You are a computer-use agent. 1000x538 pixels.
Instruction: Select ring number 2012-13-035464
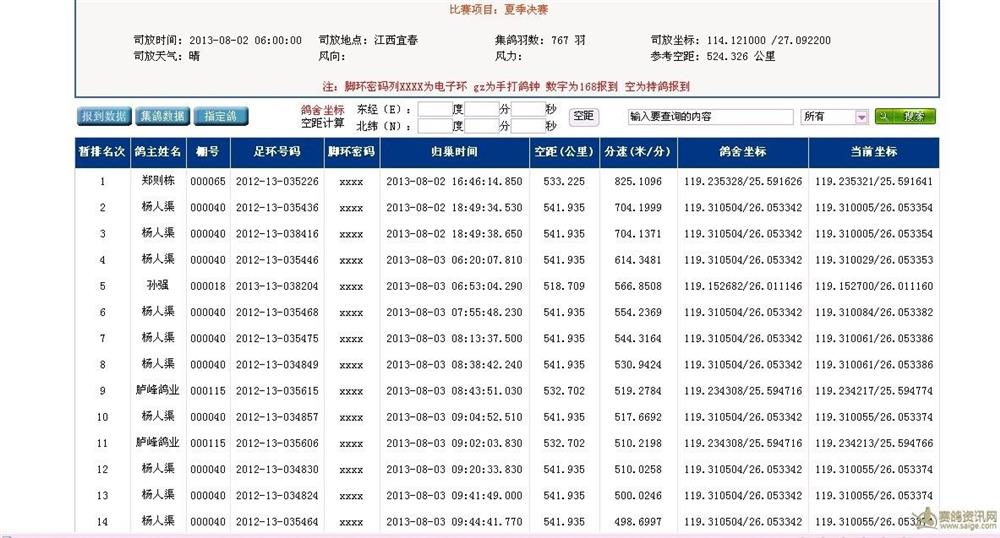(277, 521)
